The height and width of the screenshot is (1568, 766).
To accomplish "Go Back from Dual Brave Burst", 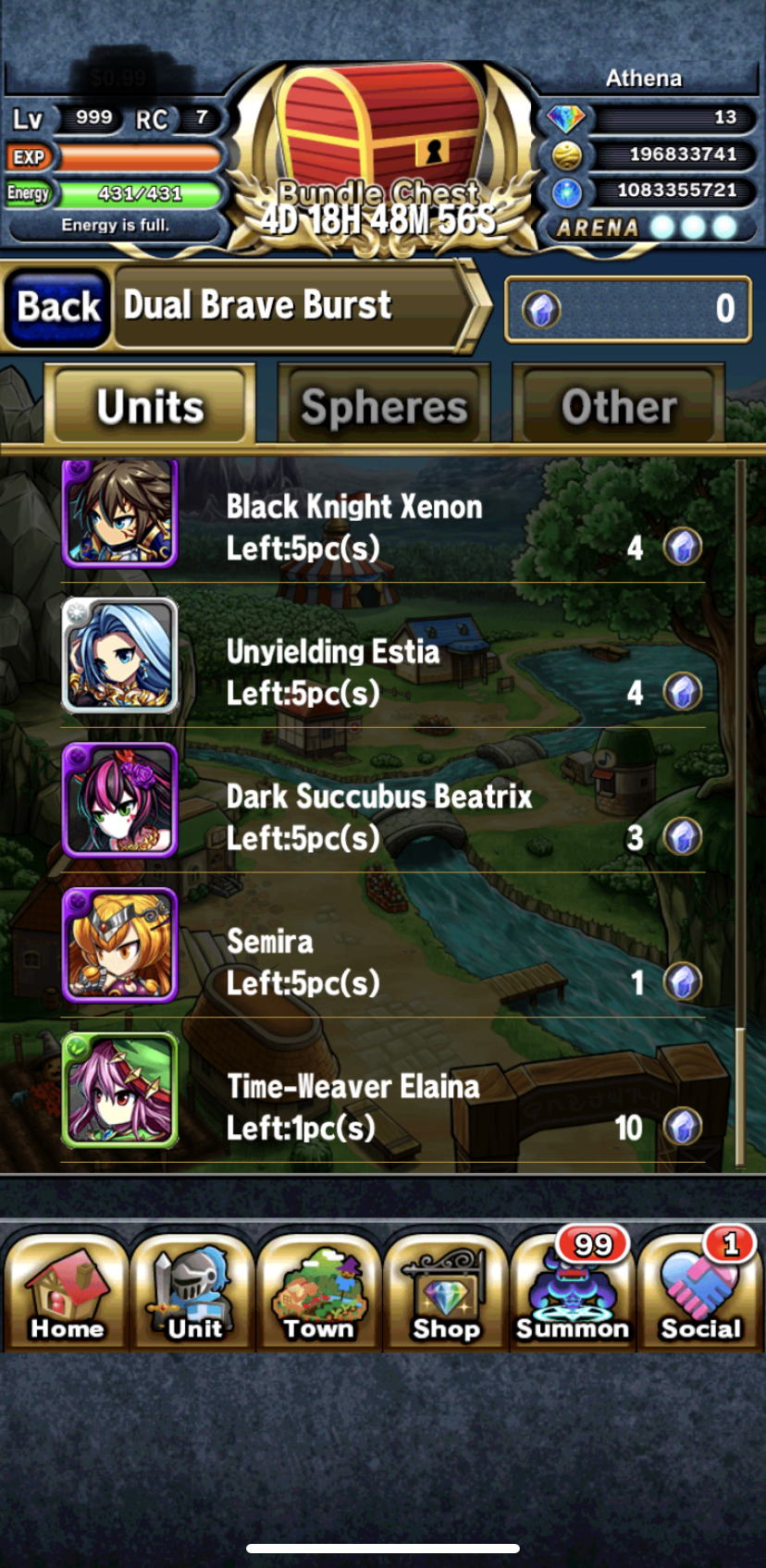I will [58, 306].
